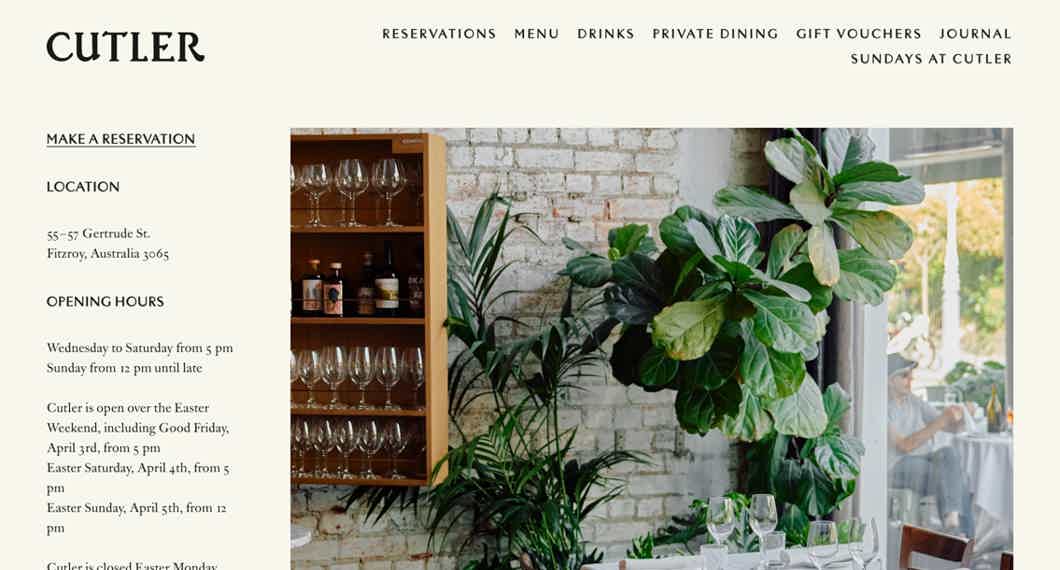Open the Menu nav item
This screenshot has height=570, width=1060.
pos(537,34)
